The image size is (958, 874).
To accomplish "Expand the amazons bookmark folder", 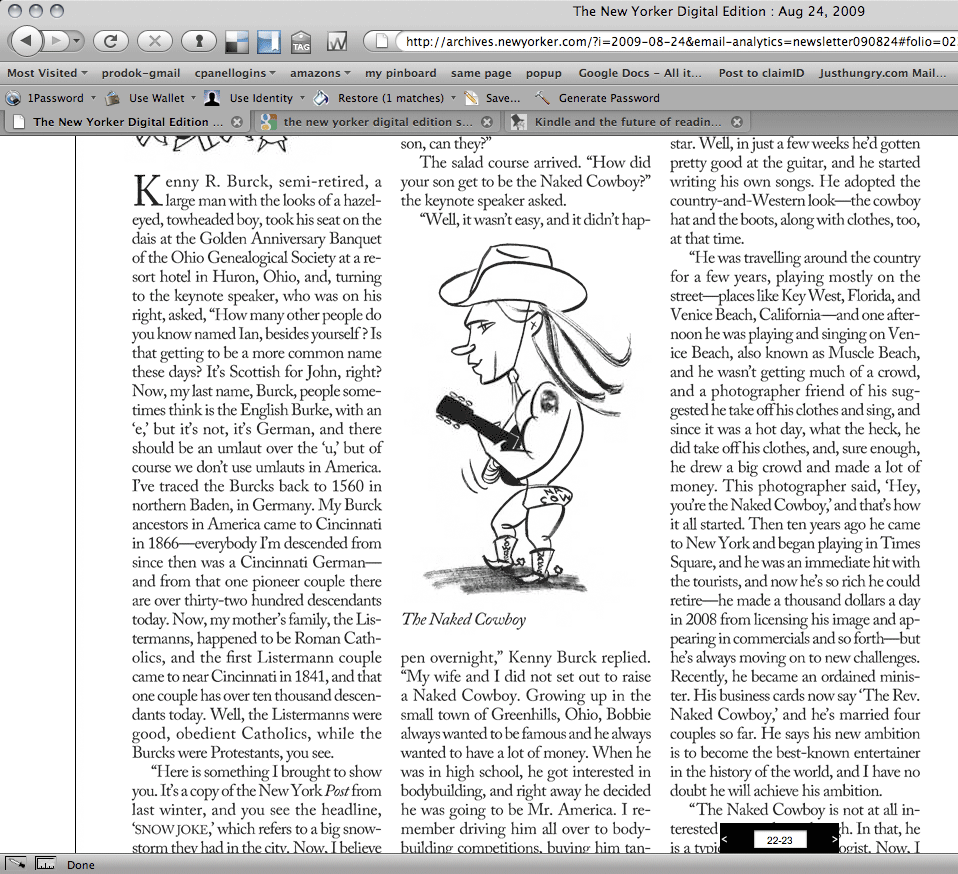I will (x=320, y=73).
